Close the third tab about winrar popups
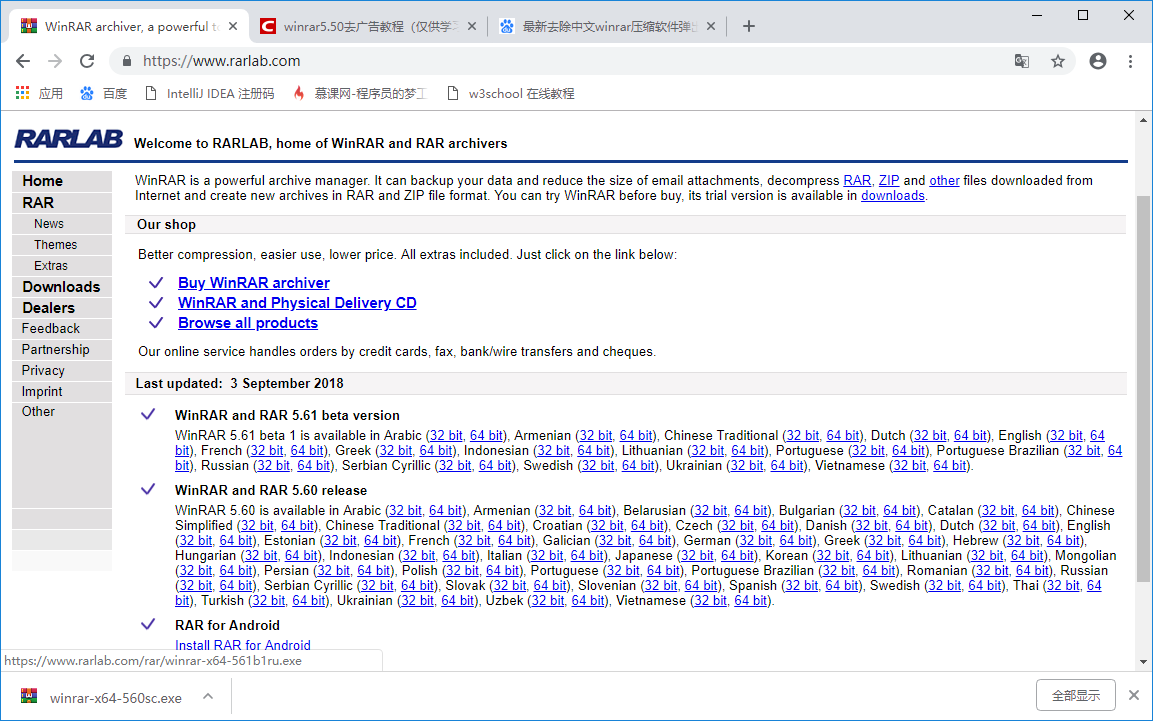The width and height of the screenshot is (1153, 721). click(x=711, y=26)
